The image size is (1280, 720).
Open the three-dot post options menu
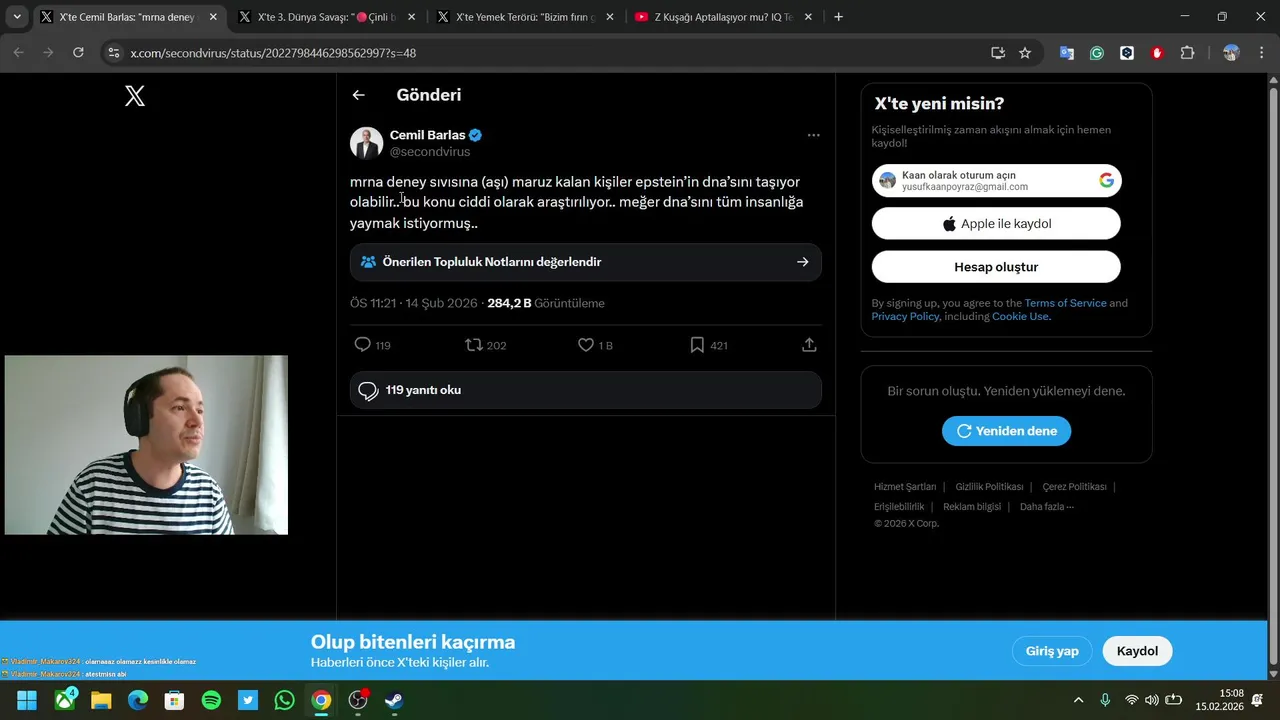[813, 135]
